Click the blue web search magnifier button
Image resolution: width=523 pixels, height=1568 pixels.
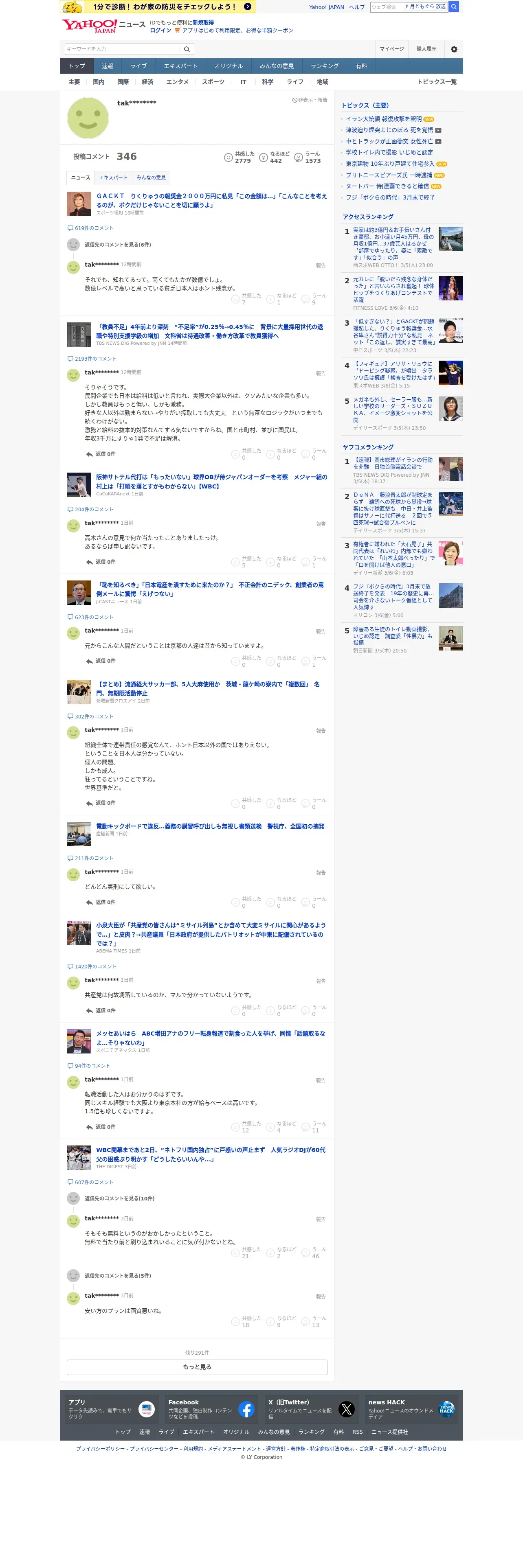[454, 7]
